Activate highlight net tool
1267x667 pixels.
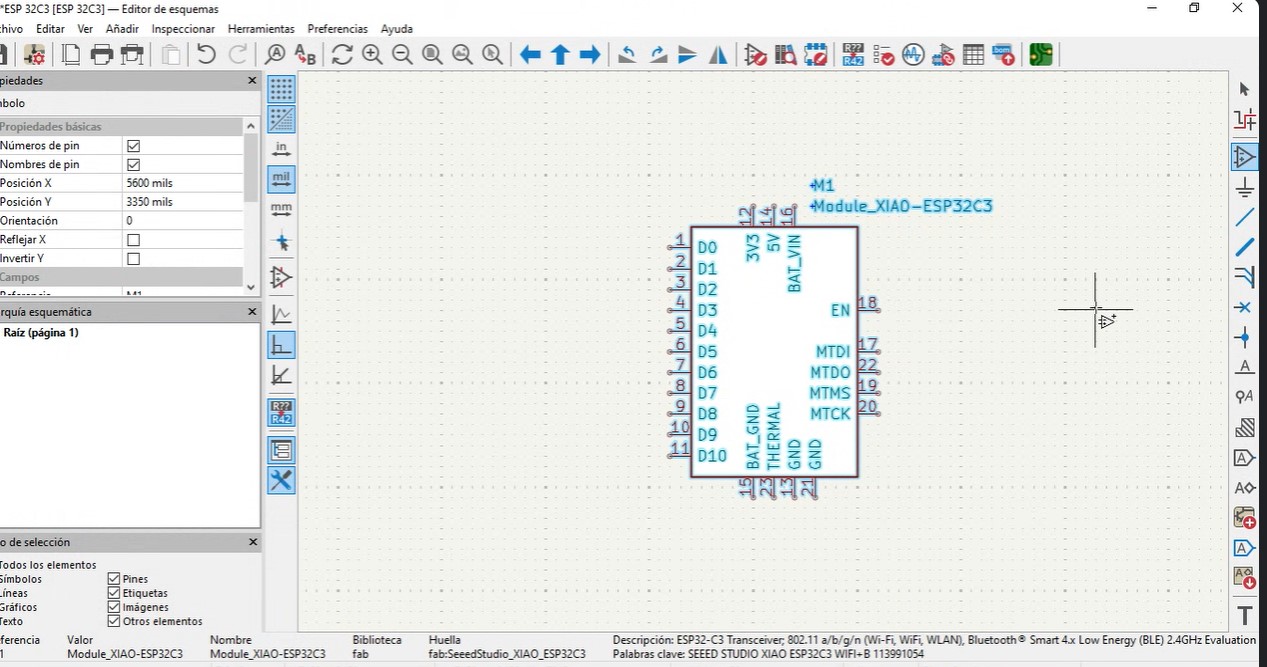click(1245, 121)
